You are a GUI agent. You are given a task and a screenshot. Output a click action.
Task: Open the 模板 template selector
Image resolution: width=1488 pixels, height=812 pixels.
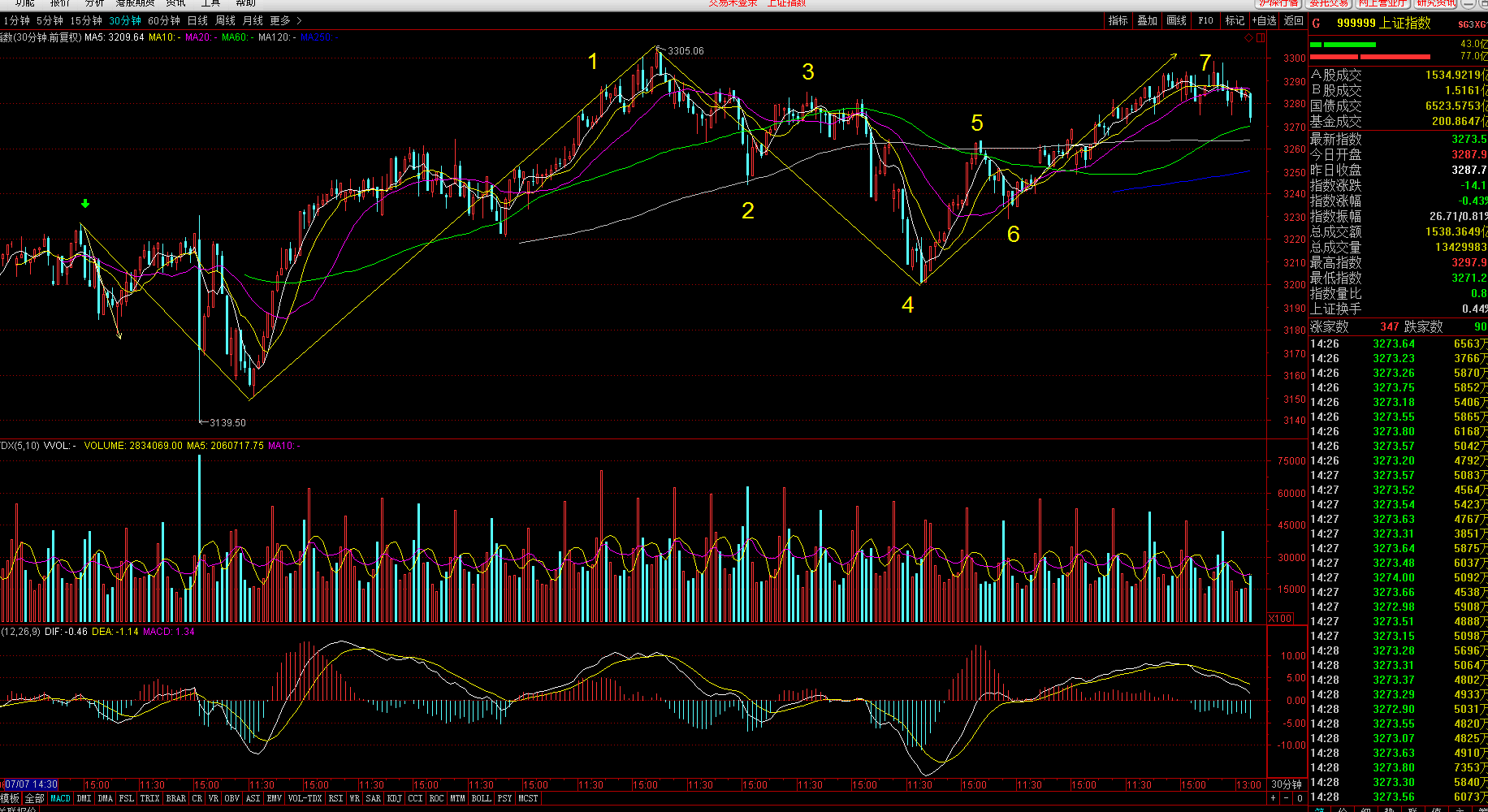(x=10, y=799)
